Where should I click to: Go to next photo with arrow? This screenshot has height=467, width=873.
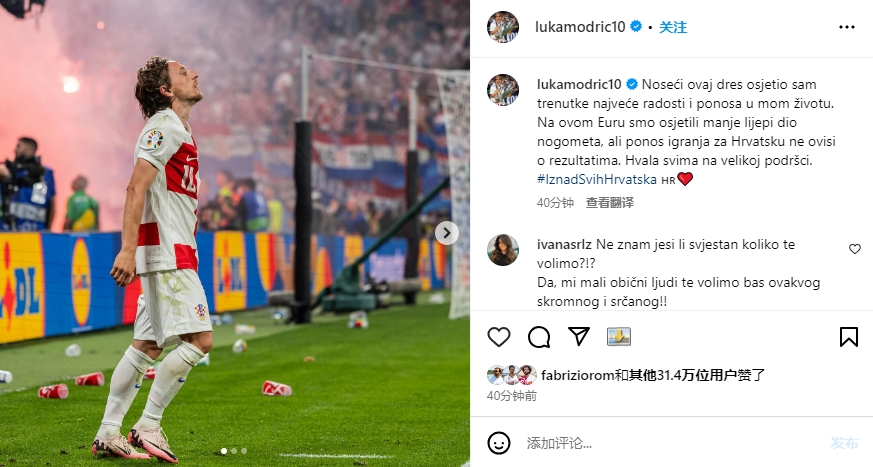pos(447,233)
